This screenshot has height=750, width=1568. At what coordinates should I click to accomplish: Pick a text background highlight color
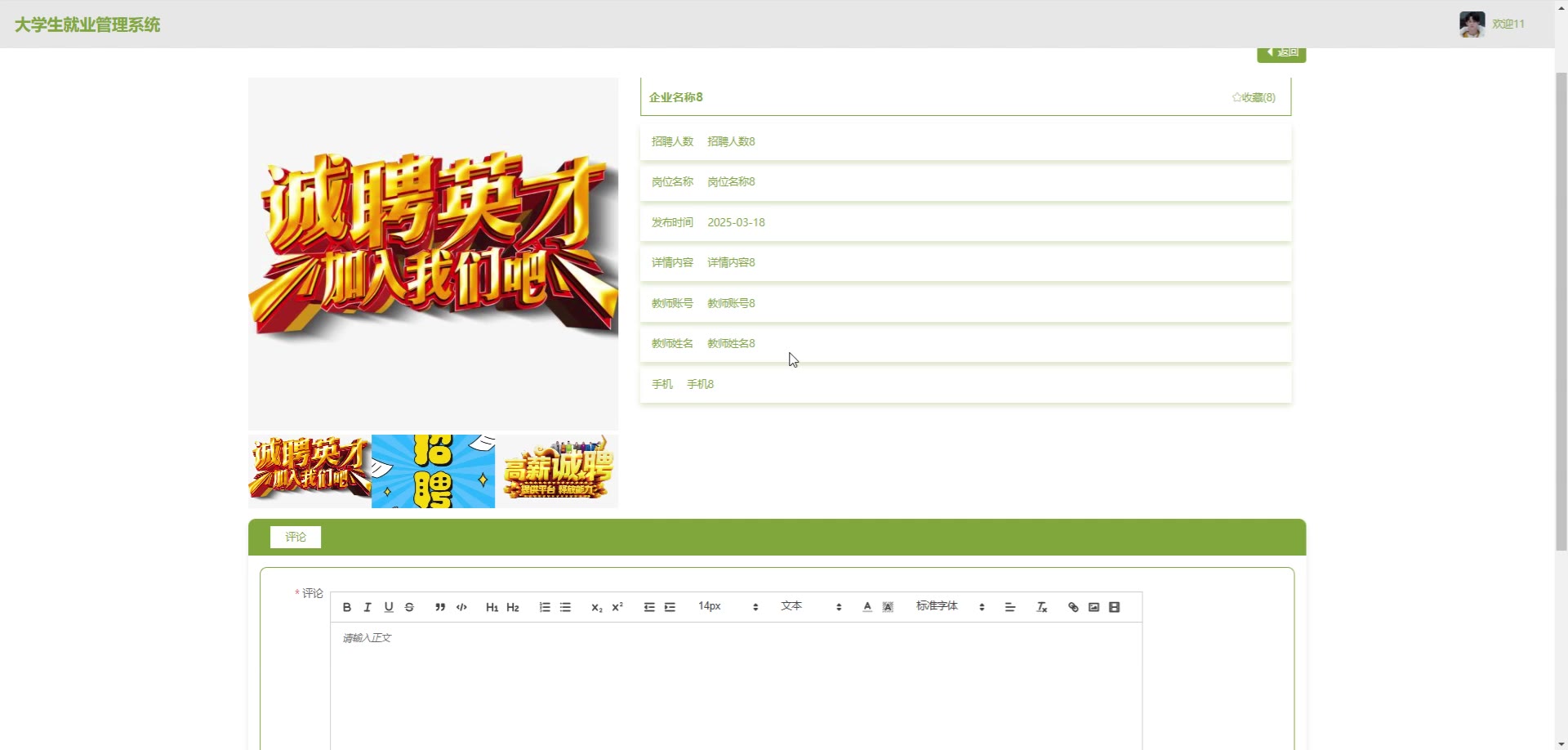[x=888, y=607]
